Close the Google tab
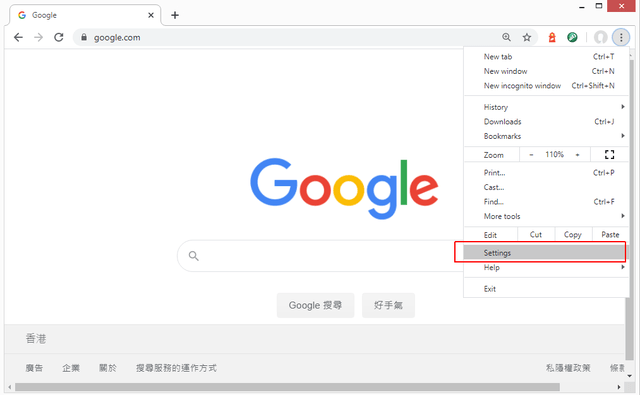Image resolution: width=640 pixels, height=395 pixels. pos(151,15)
